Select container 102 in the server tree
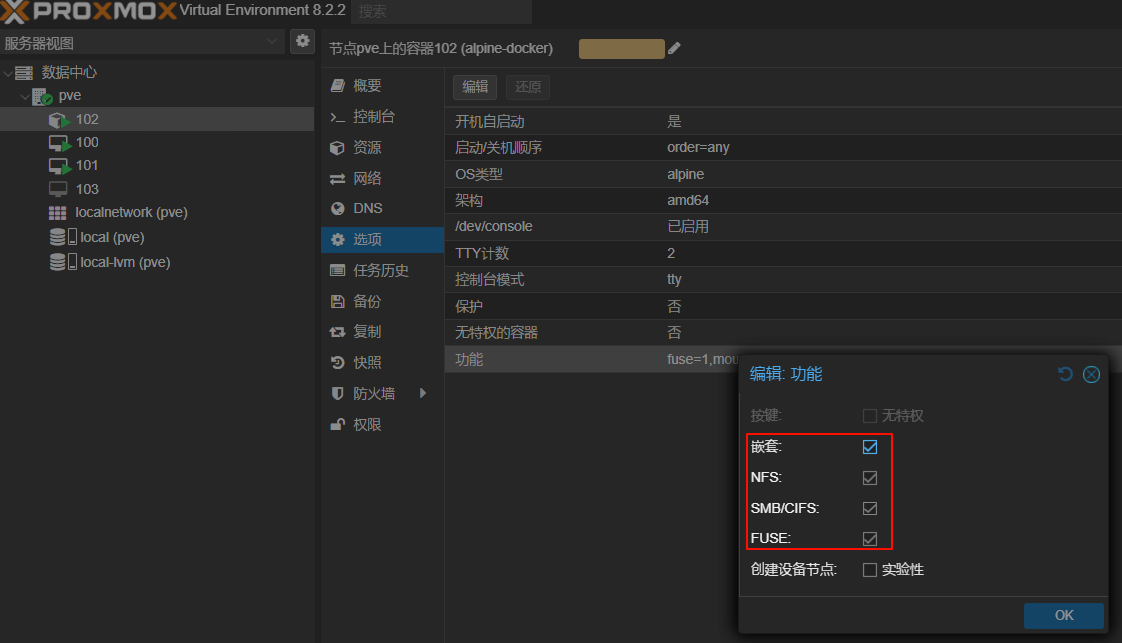 (x=87, y=119)
